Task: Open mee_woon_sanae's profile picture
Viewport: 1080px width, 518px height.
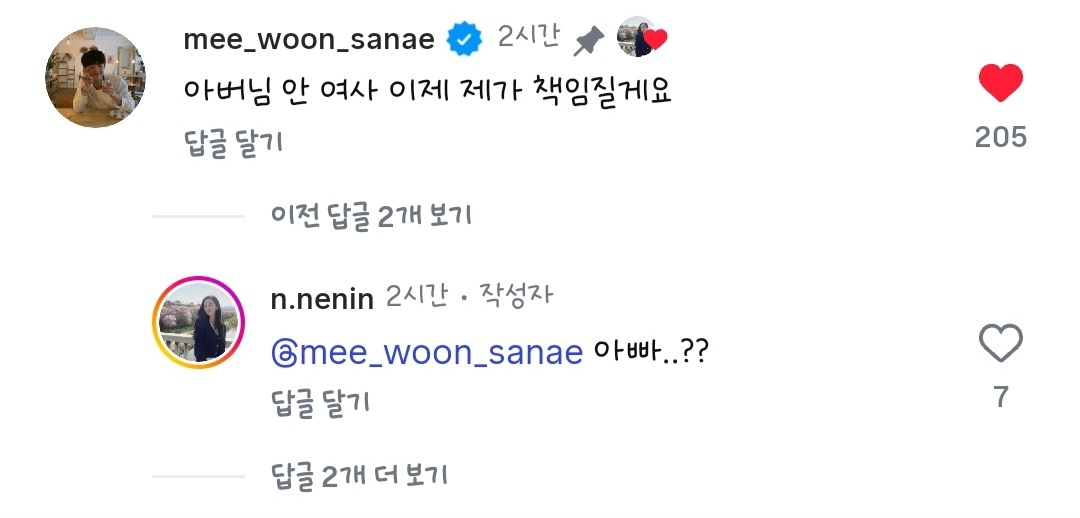Action: pyautogui.click(x=97, y=79)
